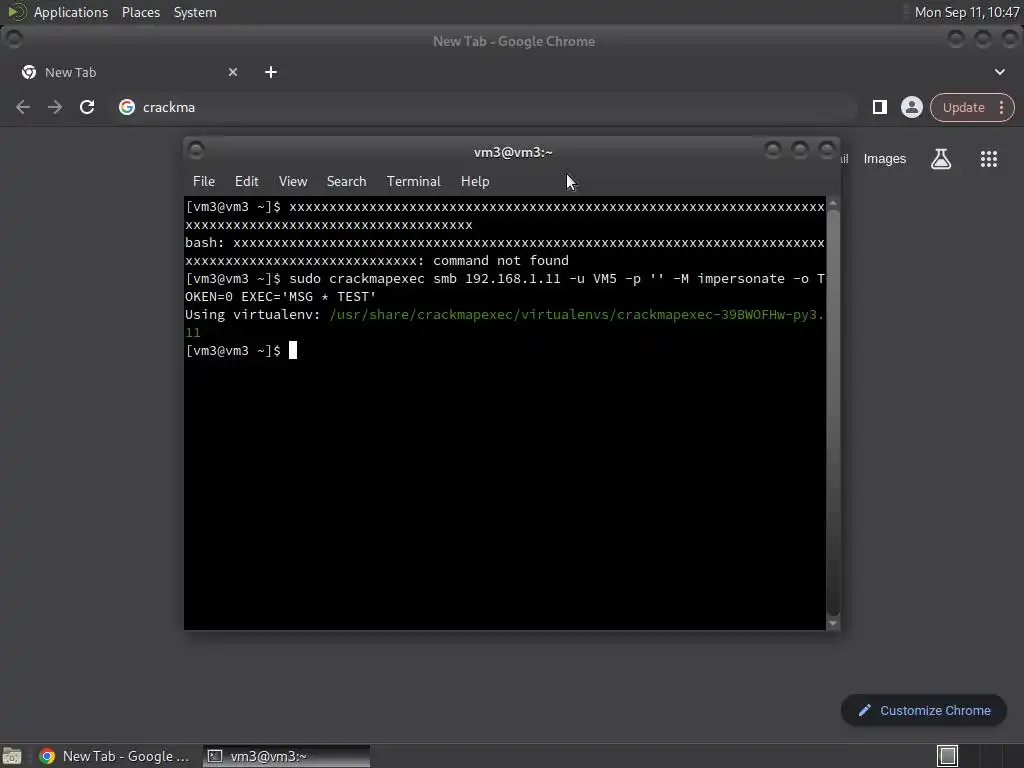Screen dimensions: 1024x768
Task: Click terminal scrollbar up arrow
Action: click(x=833, y=204)
